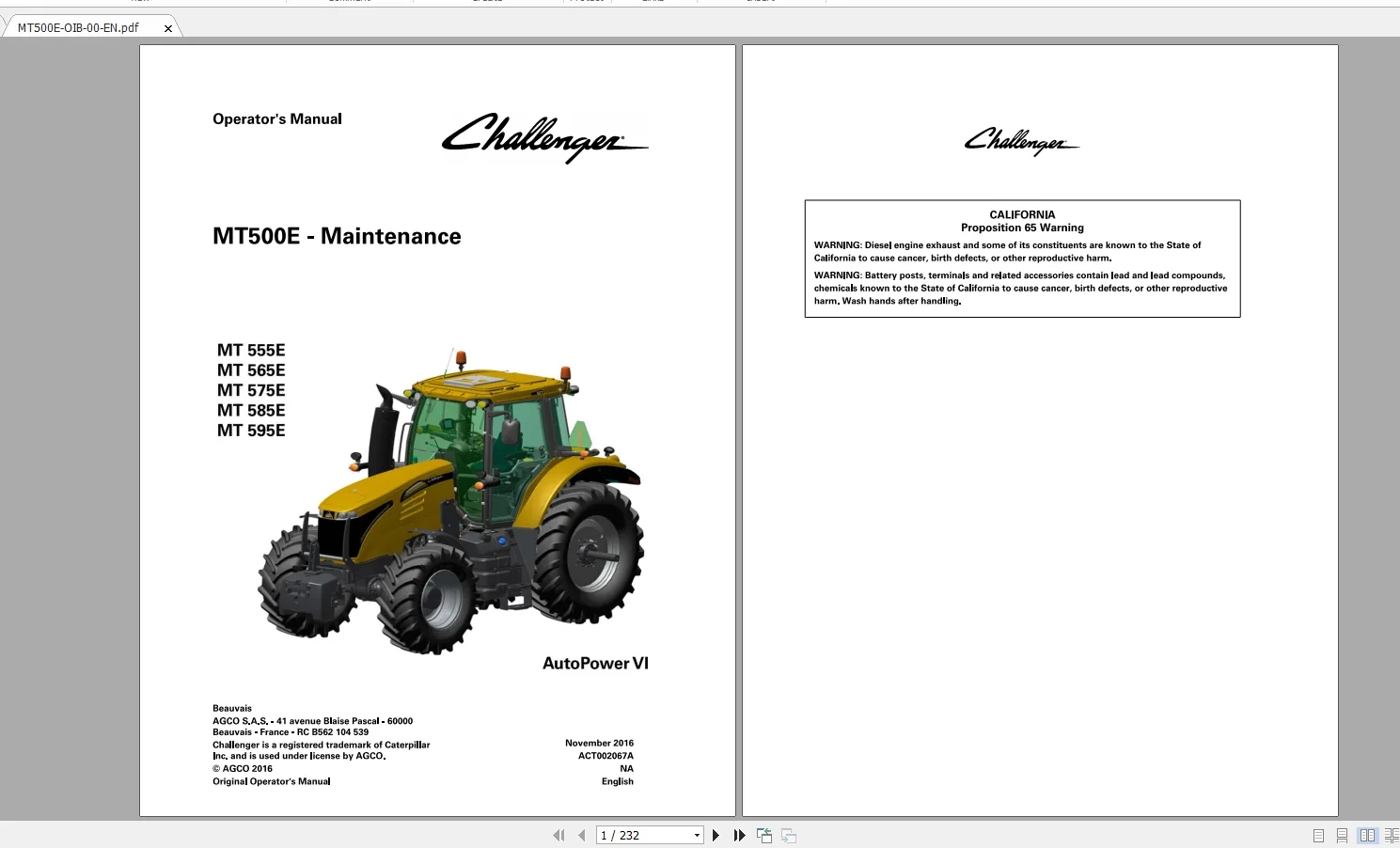Click the 'MT 585E' model text
Image resolution: width=1400 pixels, height=848 pixels.
pos(251,410)
